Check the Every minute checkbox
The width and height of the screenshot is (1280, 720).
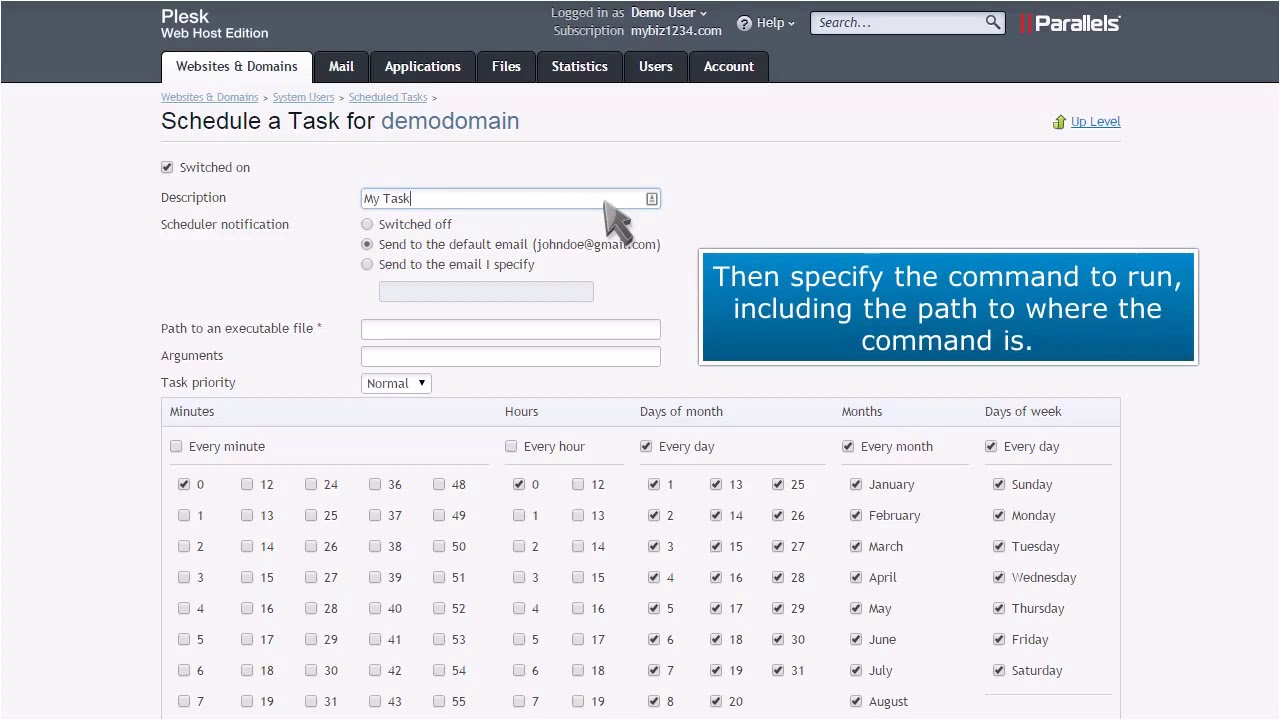176,446
